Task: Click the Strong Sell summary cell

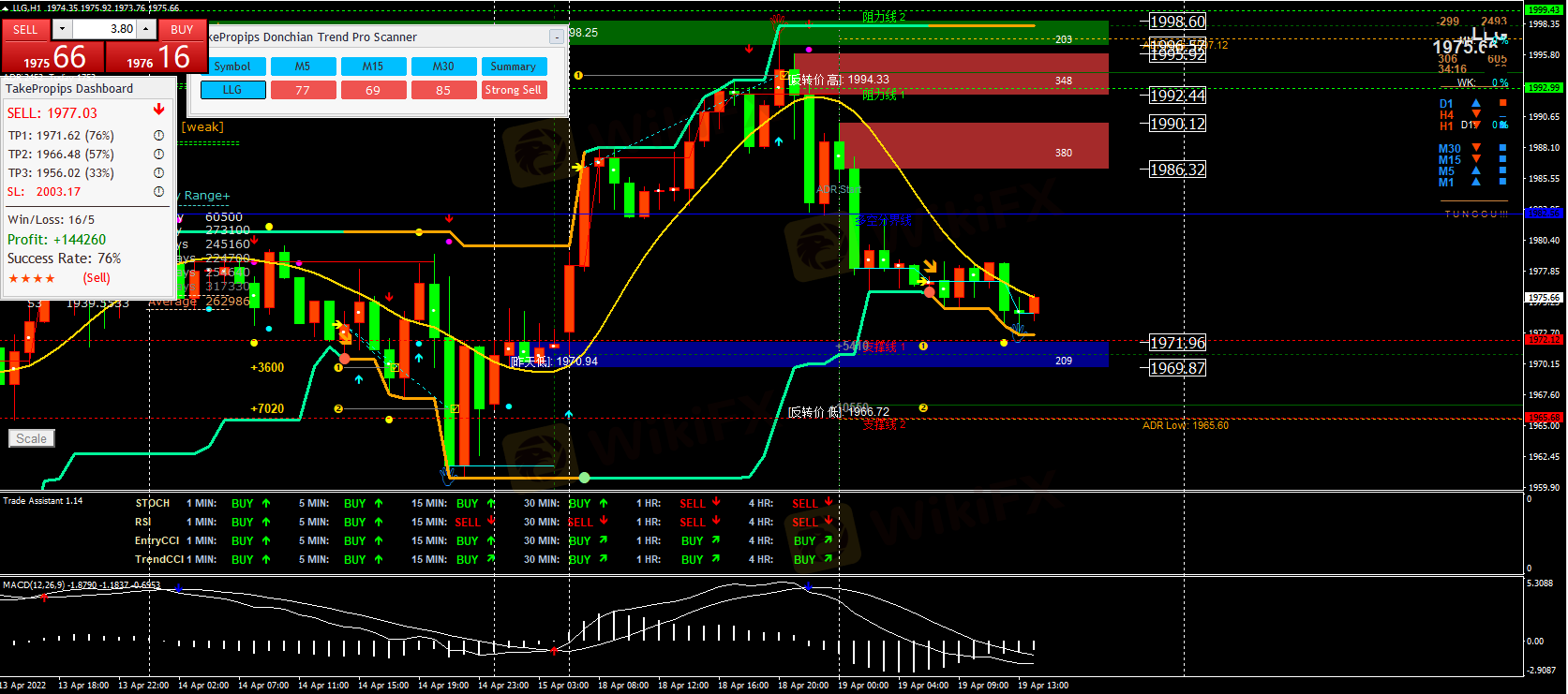Action: click(x=513, y=90)
